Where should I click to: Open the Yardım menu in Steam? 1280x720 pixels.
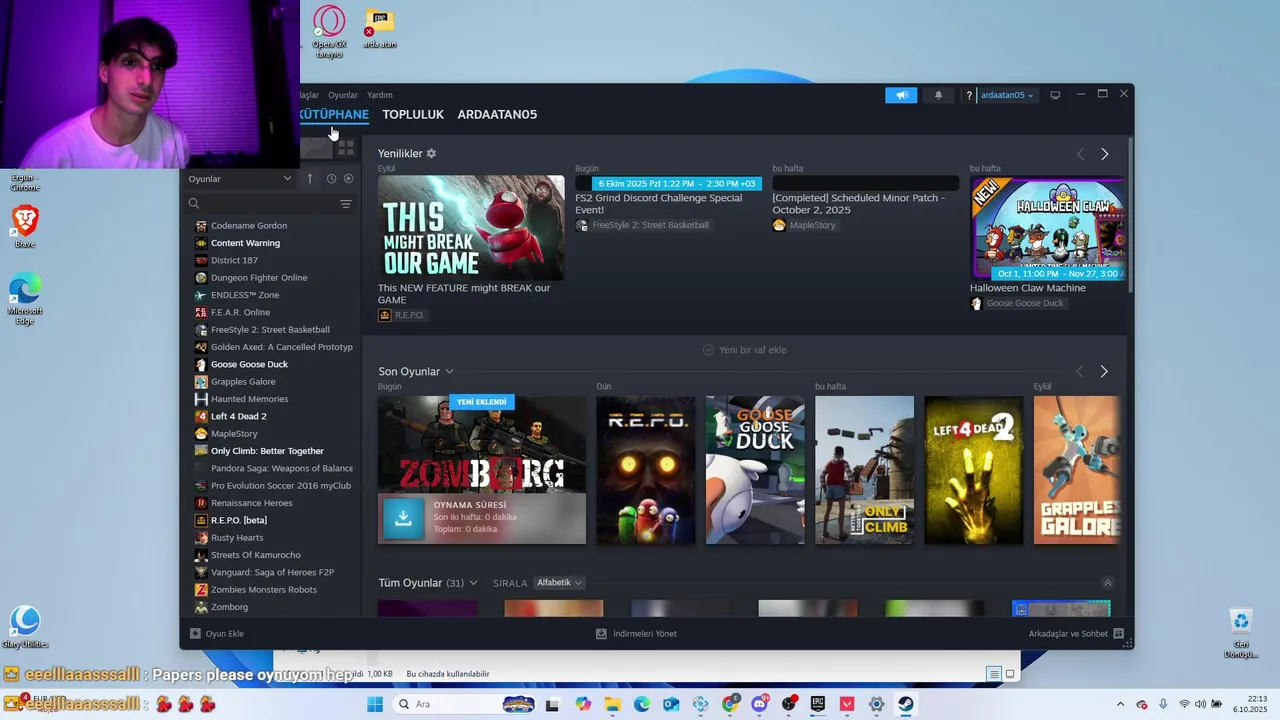[380, 95]
